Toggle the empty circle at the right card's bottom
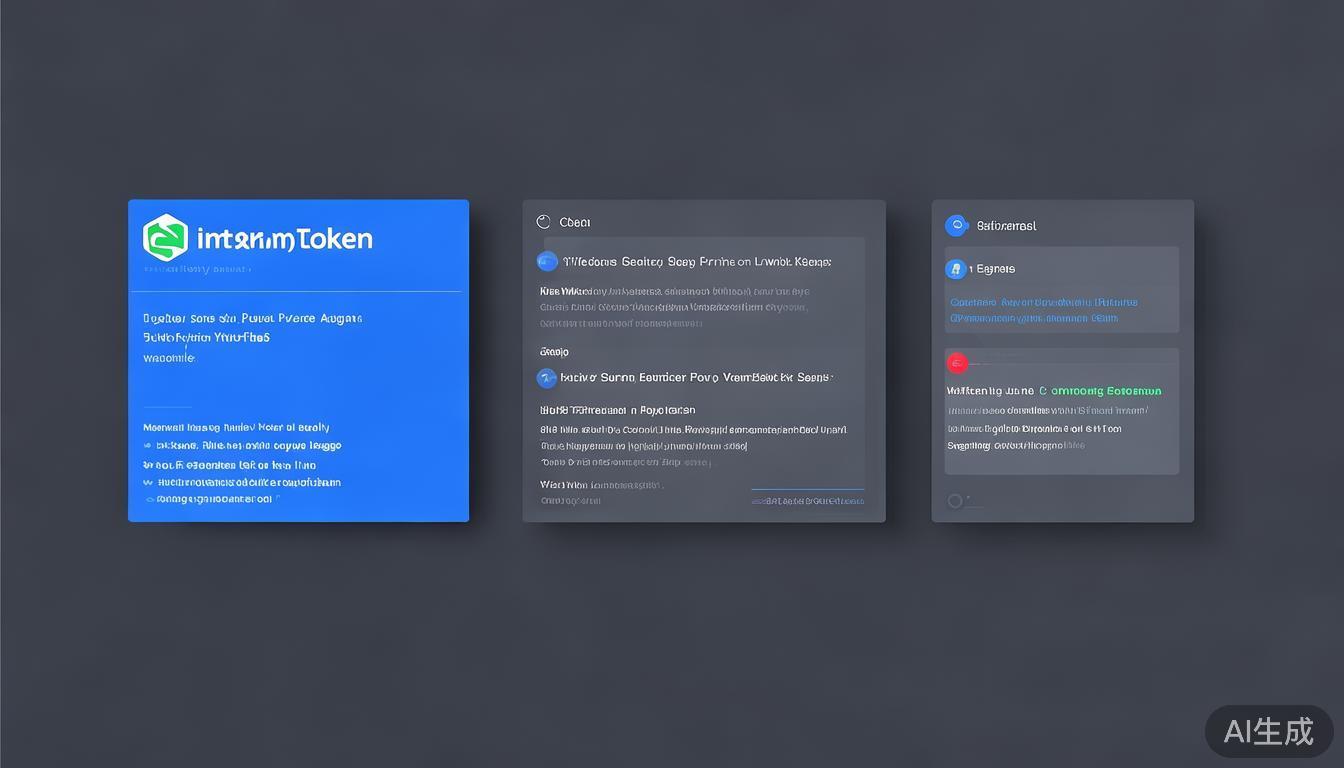The width and height of the screenshot is (1344, 768). pyautogui.click(x=955, y=501)
